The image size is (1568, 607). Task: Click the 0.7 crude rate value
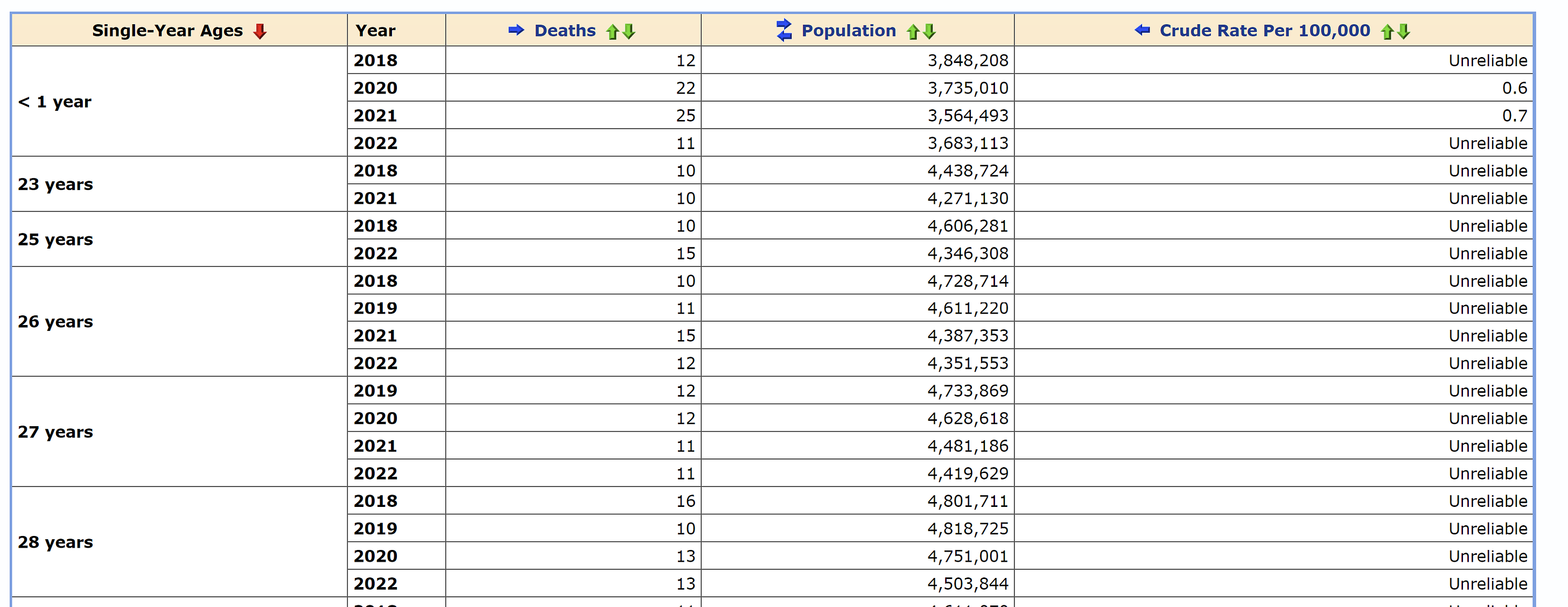coord(1514,116)
